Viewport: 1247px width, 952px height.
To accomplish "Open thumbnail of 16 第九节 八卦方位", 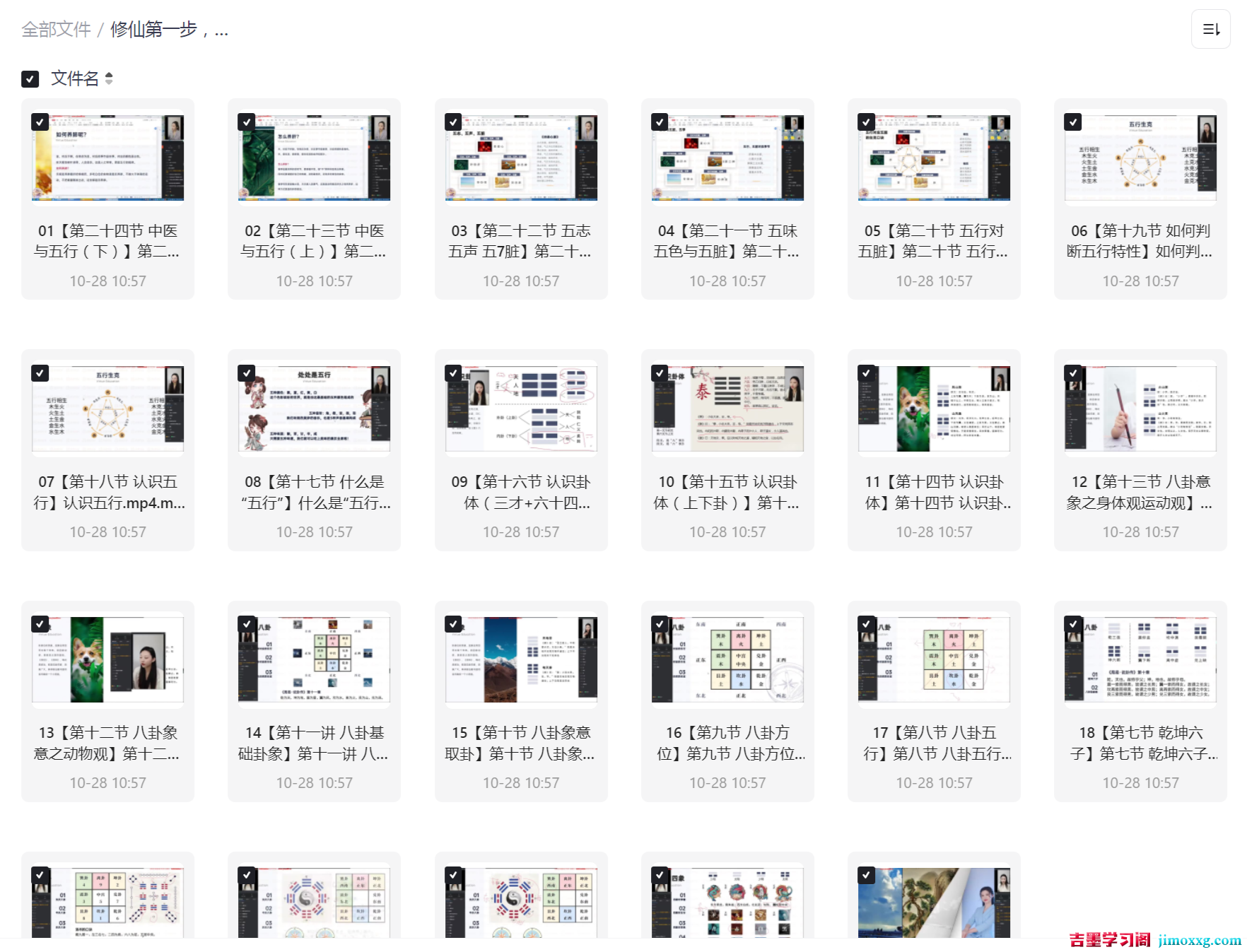I will tap(727, 660).
